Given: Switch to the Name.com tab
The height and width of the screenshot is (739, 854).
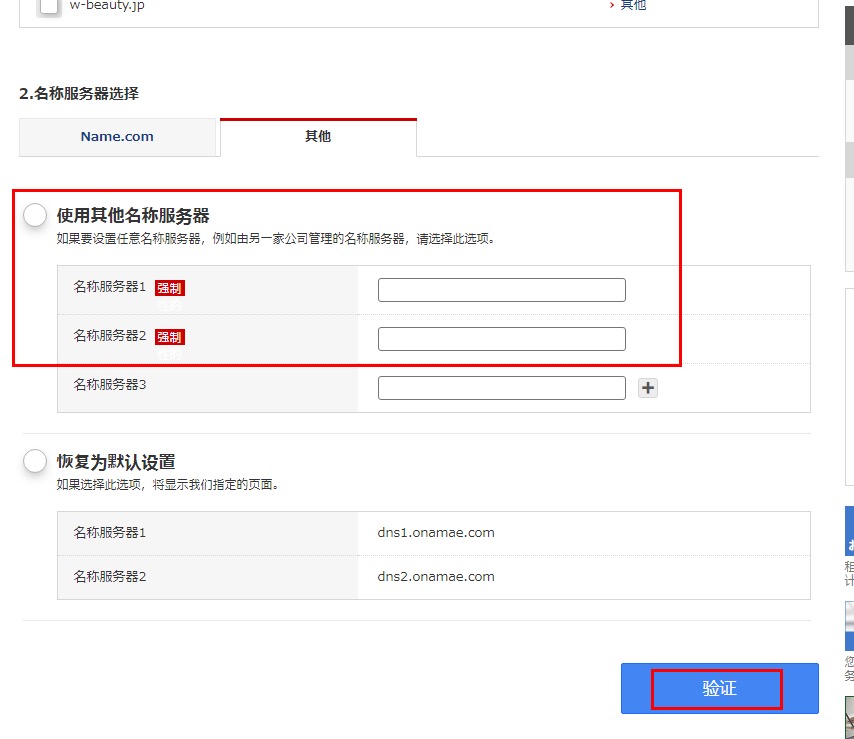Looking at the screenshot, I should coord(117,137).
